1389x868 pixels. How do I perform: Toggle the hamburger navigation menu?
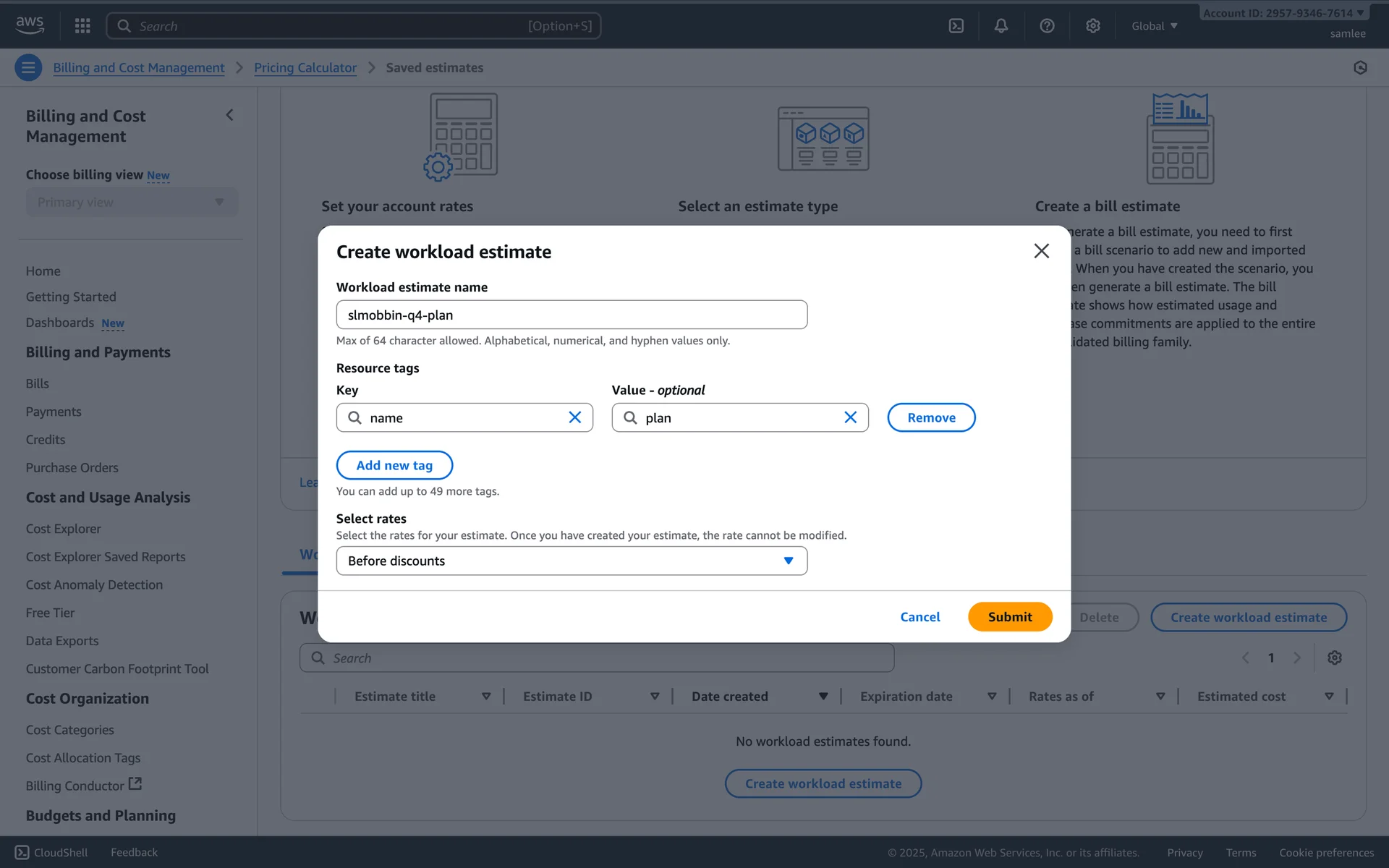click(x=28, y=67)
